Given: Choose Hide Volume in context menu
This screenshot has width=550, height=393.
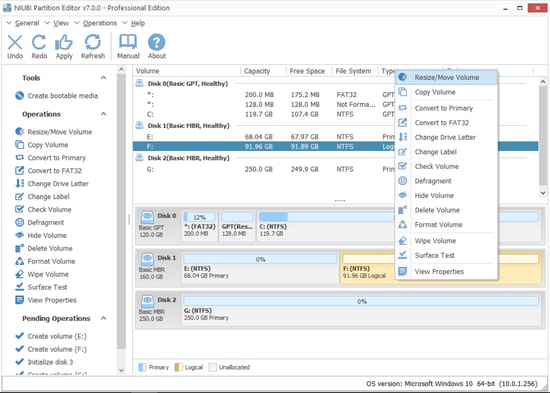Looking at the screenshot, I should coord(447,195).
